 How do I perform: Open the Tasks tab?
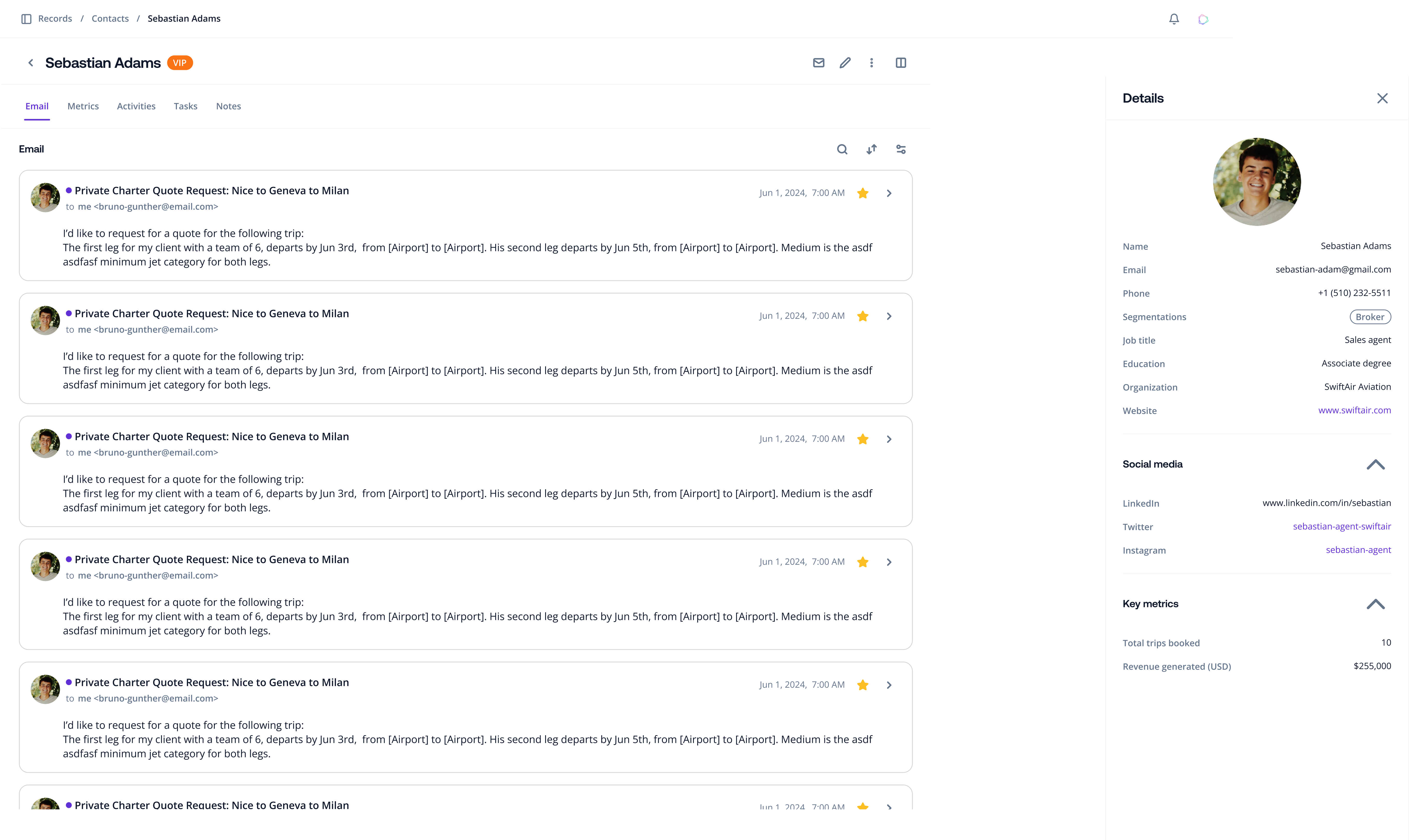pyautogui.click(x=186, y=106)
